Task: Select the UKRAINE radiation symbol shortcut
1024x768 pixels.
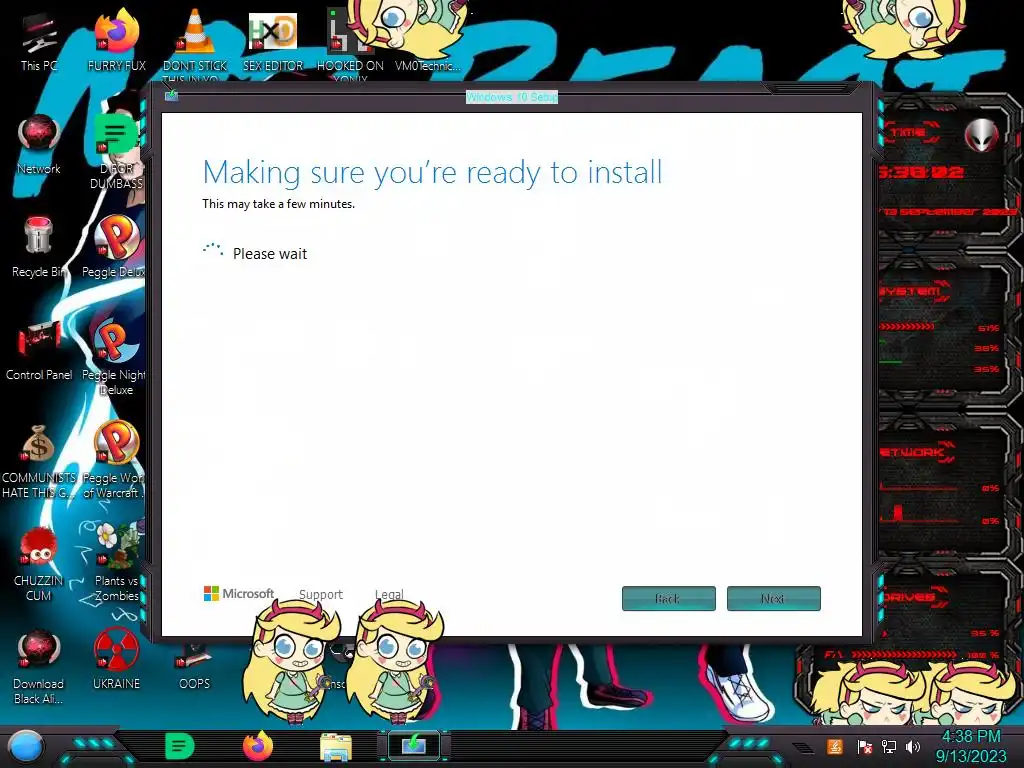Action: pos(116,660)
